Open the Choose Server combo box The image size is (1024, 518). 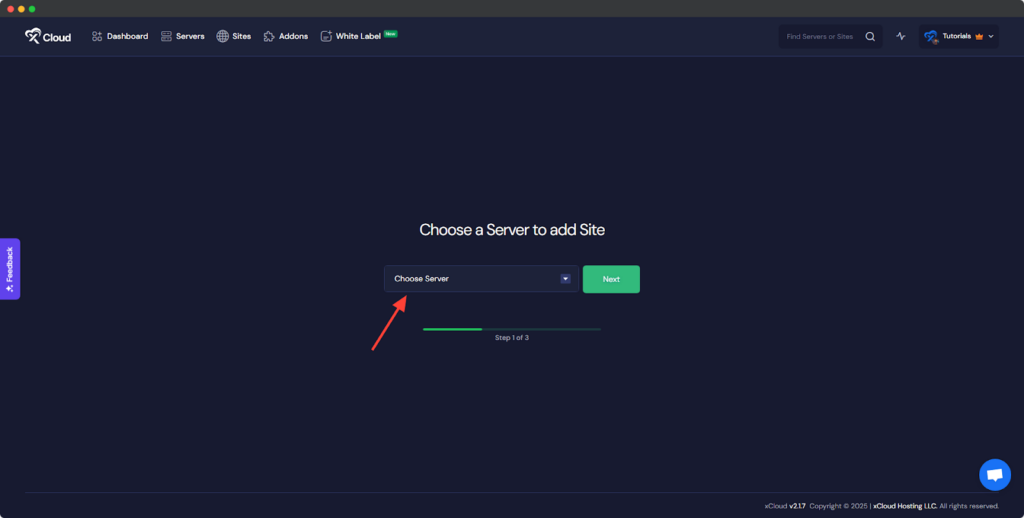tap(470, 279)
